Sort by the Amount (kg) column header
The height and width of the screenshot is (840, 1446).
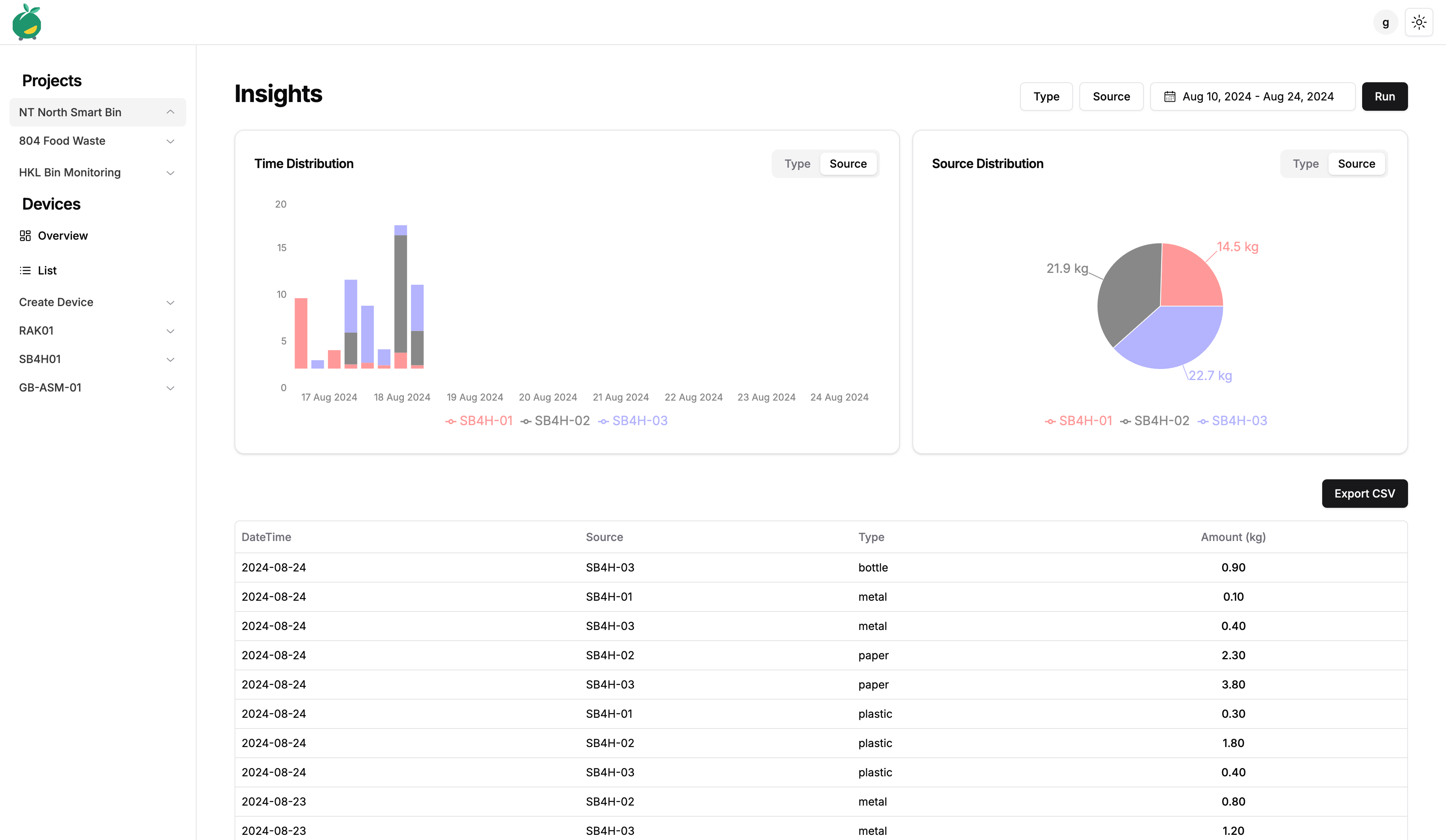point(1233,537)
